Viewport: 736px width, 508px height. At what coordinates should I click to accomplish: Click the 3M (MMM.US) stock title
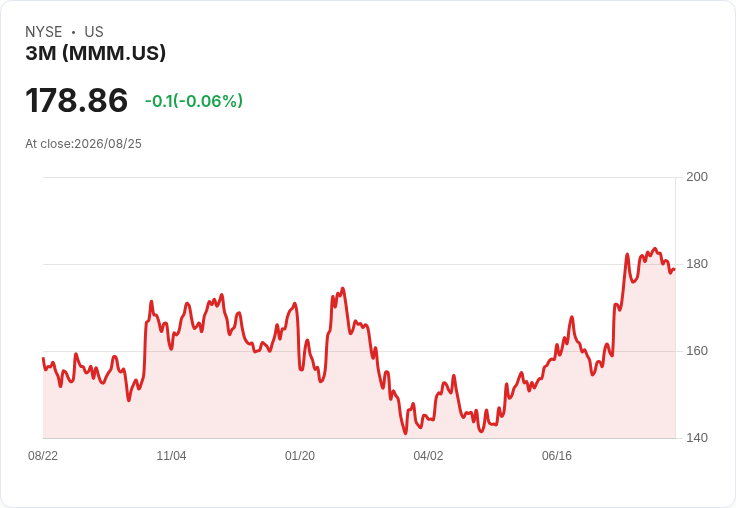pyautogui.click(x=95, y=53)
